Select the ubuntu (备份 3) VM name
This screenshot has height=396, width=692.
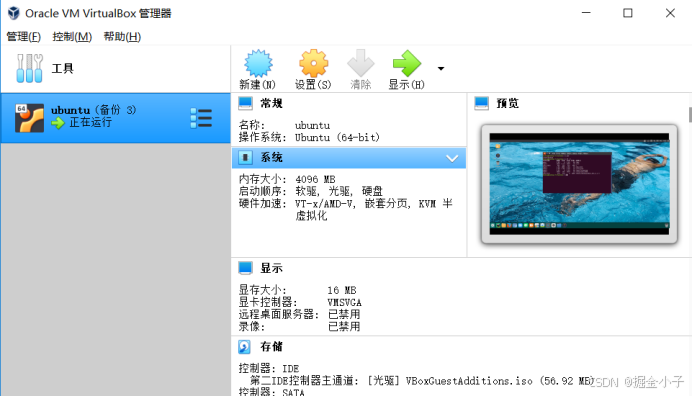(x=94, y=110)
